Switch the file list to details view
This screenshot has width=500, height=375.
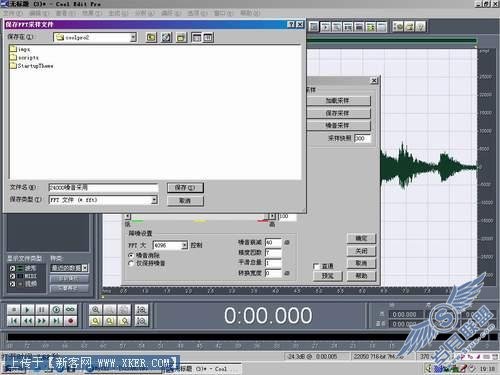pos(208,37)
